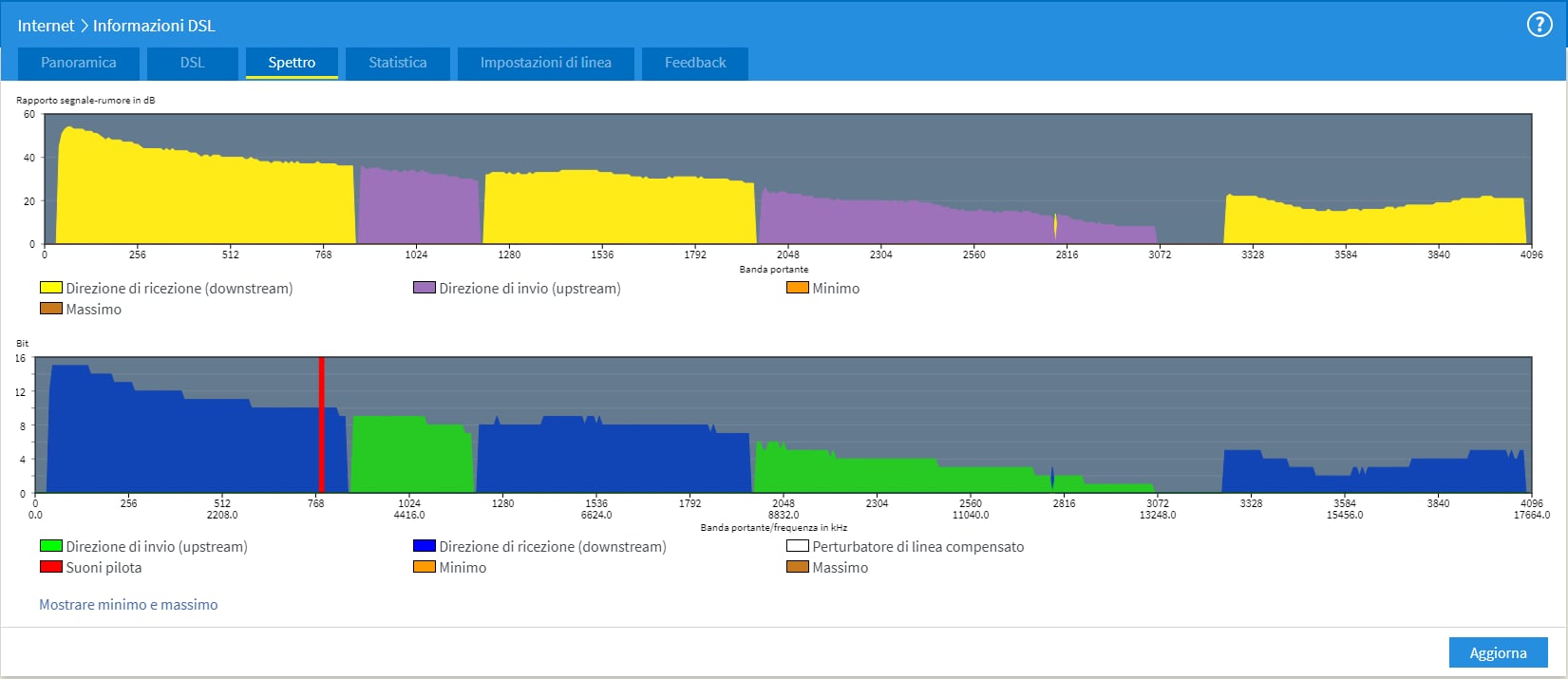Screen dimensions: 1568x679
Task: Open Impostazioni di linea tab
Action: [x=545, y=63]
